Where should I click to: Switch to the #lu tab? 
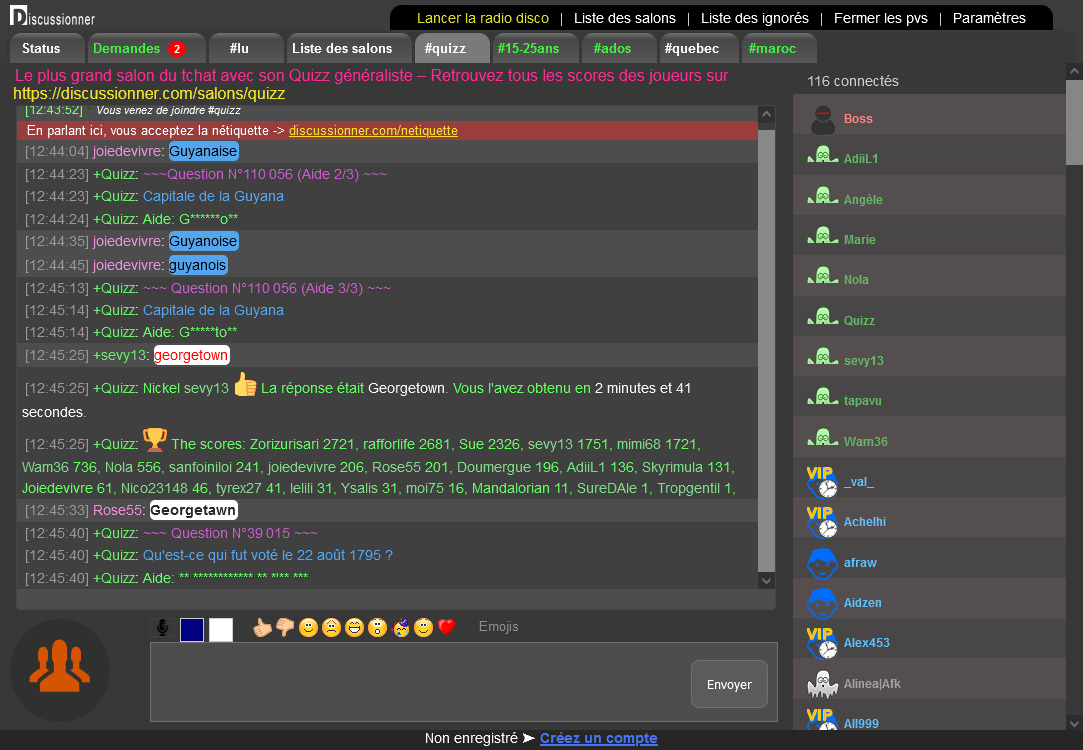pos(245,48)
